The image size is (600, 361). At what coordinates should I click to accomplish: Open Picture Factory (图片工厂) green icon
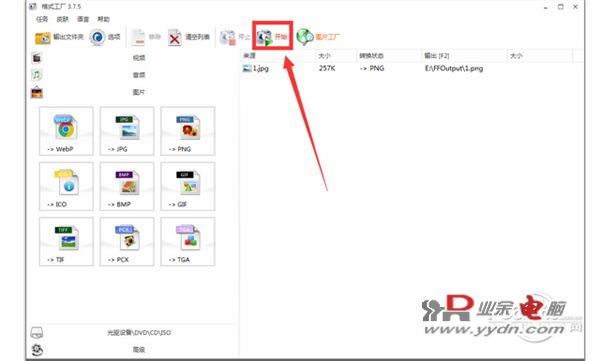pyautogui.click(x=305, y=37)
